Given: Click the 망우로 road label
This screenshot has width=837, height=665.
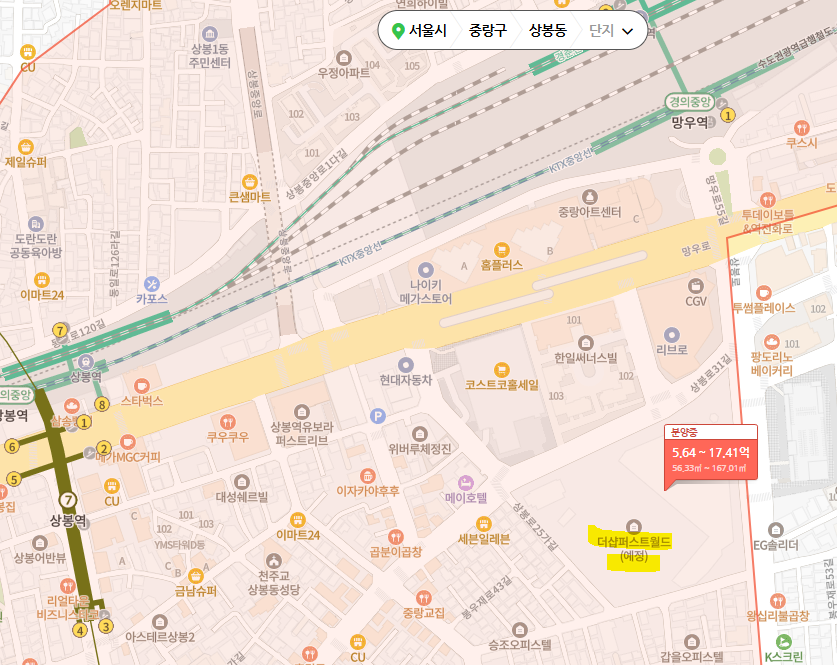Looking at the screenshot, I should [696, 248].
